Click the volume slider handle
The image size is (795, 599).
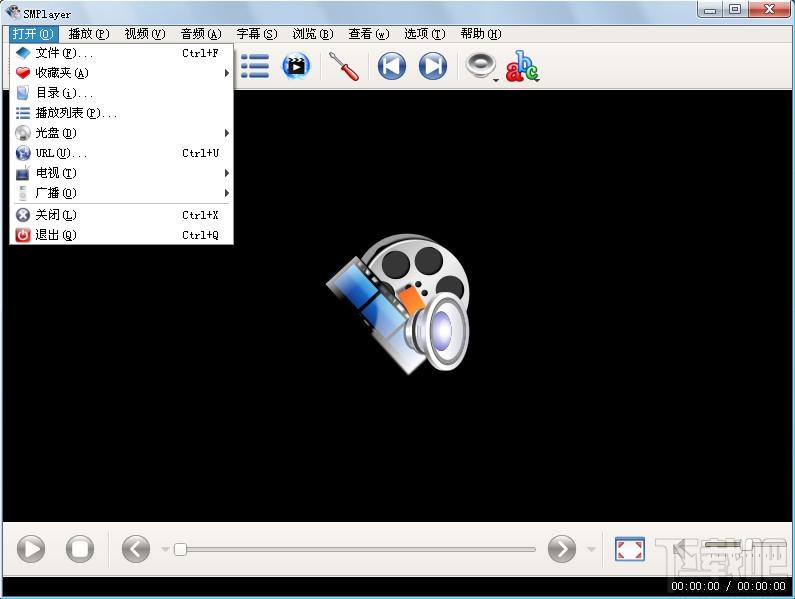click(x=748, y=545)
